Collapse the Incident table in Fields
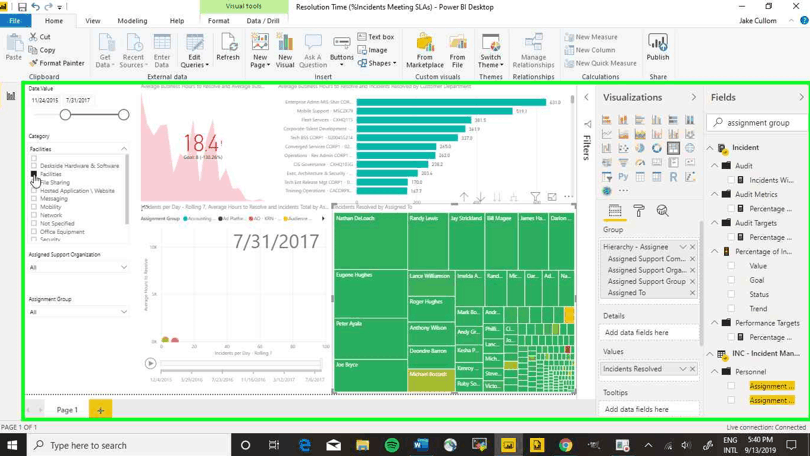The width and height of the screenshot is (810, 456). pyautogui.click(x=710, y=148)
